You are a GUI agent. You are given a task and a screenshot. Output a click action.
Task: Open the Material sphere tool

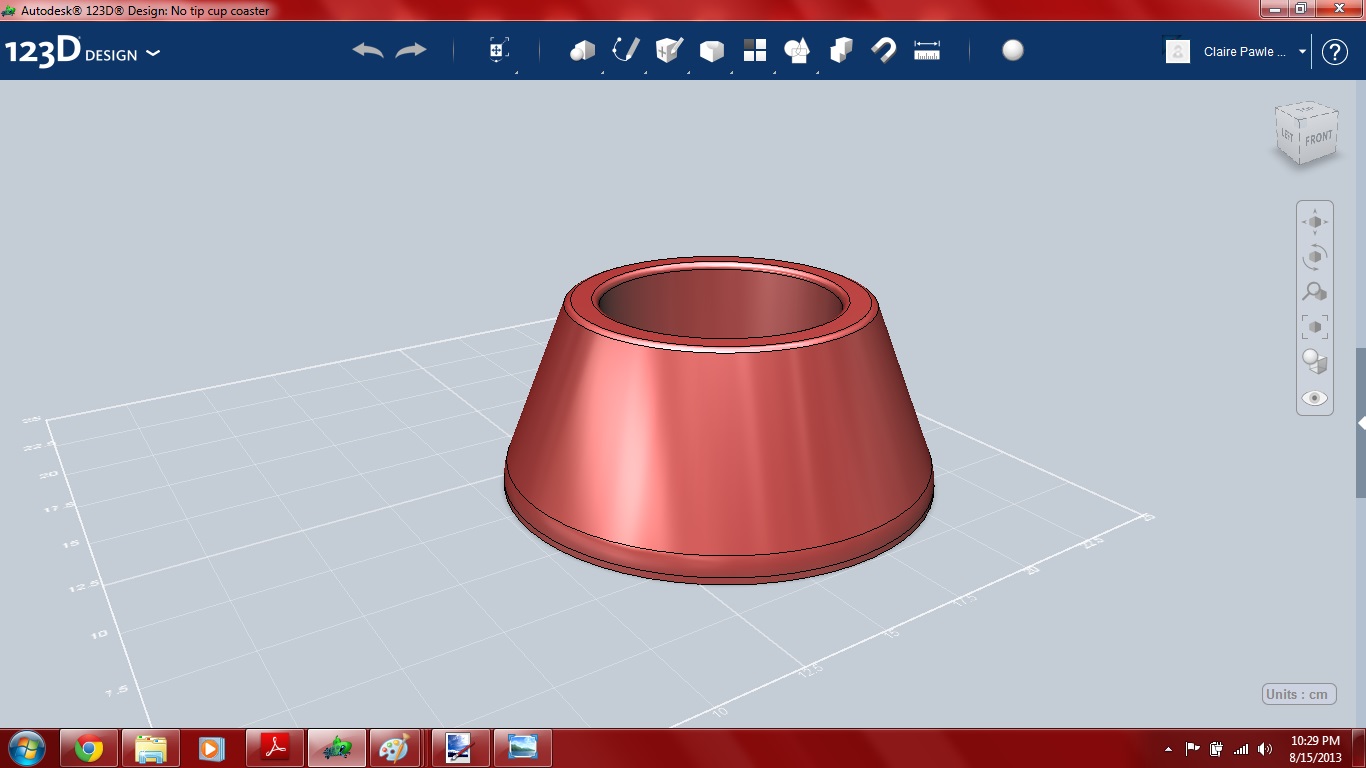(x=1013, y=51)
